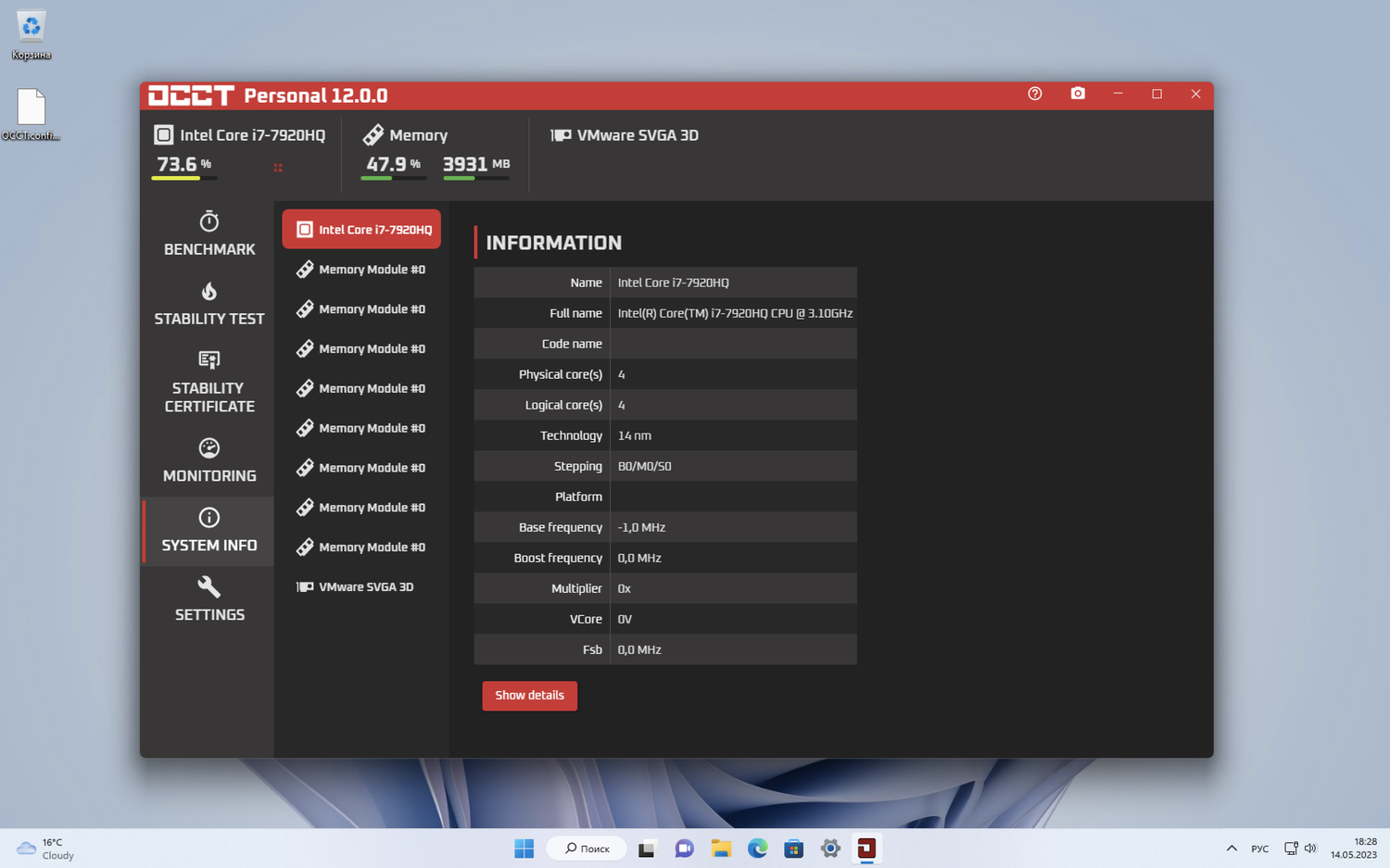Minimize the OCCT window
The width and height of the screenshot is (1390, 868).
(x=1118, y=94)
